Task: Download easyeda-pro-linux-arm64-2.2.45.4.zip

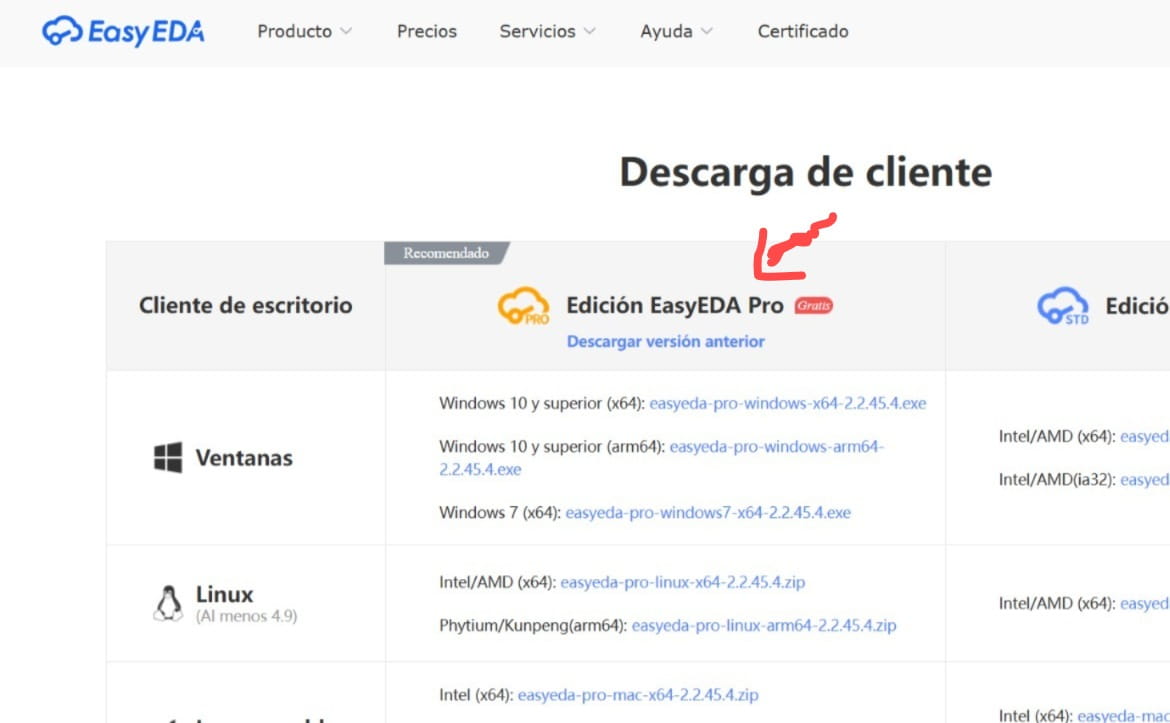Action: pyautogui.click(x=764, y=625)
